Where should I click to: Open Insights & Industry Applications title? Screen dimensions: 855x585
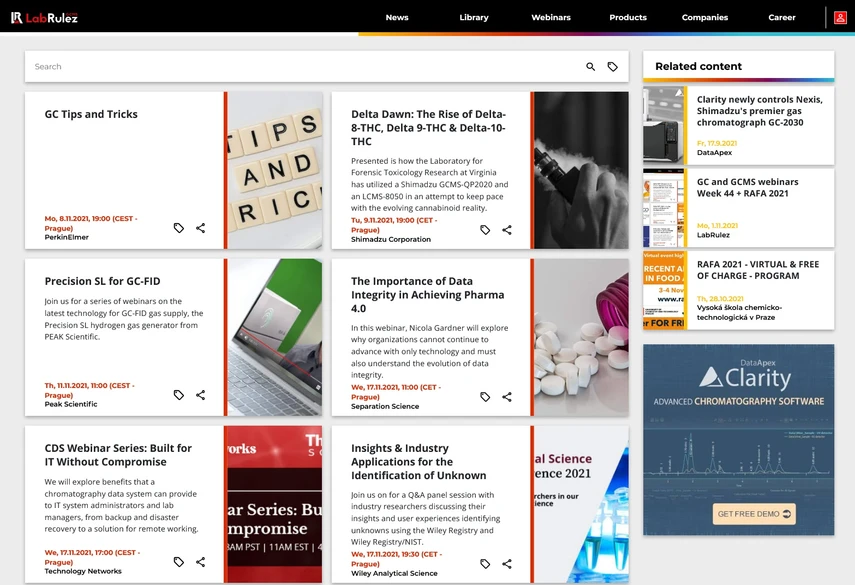(x=419, y=462)
